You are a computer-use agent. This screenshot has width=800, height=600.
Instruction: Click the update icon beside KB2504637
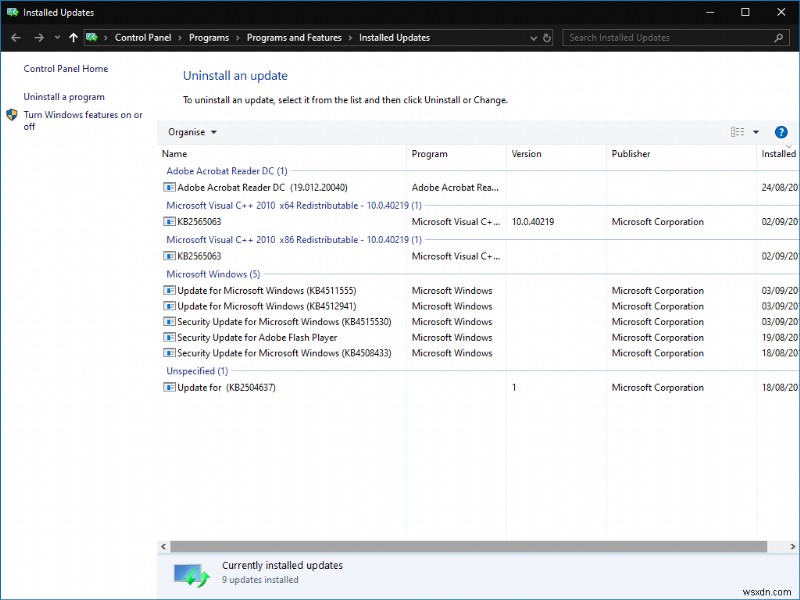click(170, 387)
